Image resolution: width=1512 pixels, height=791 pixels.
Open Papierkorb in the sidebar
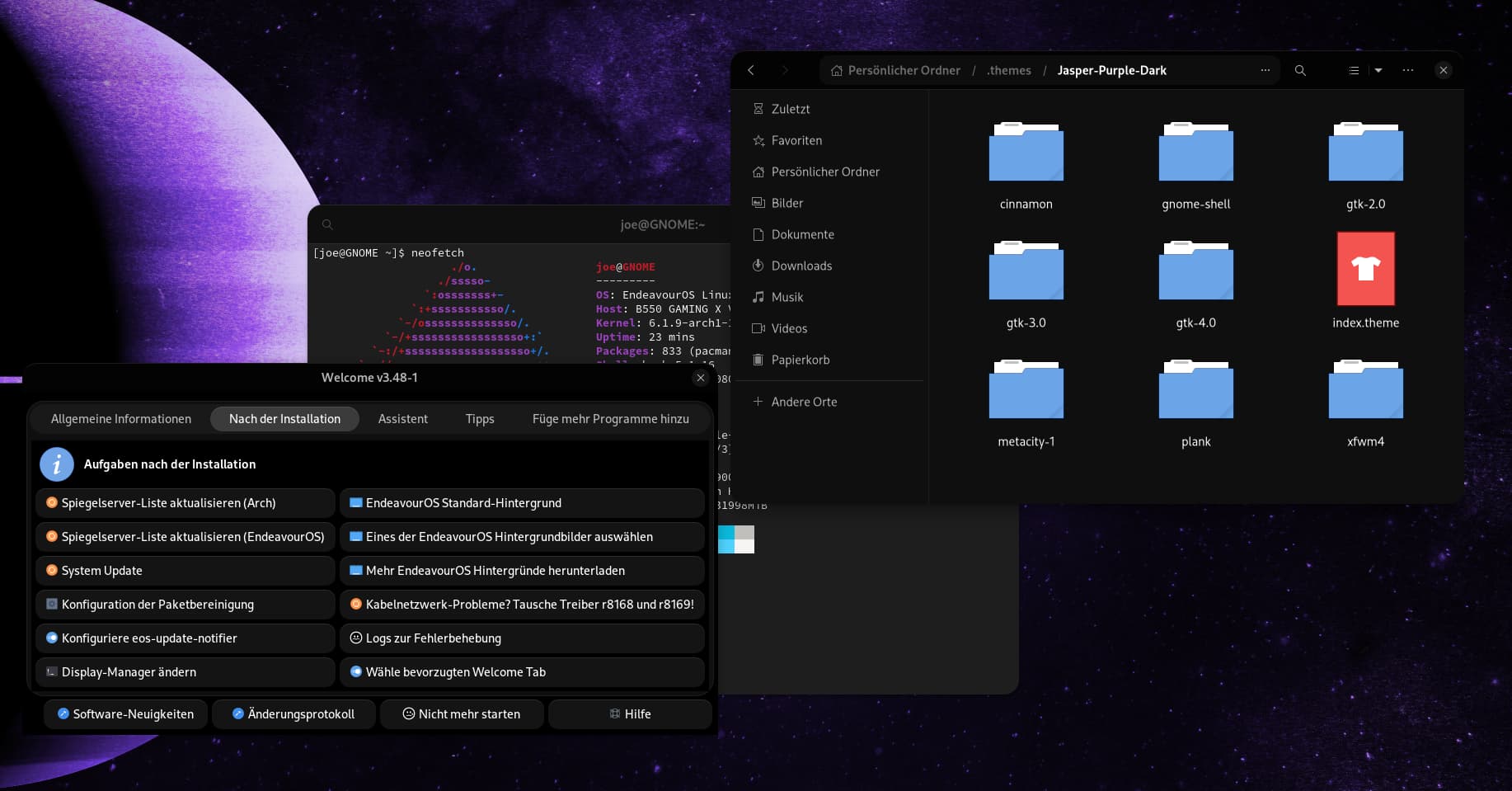[x=829, y=360]
